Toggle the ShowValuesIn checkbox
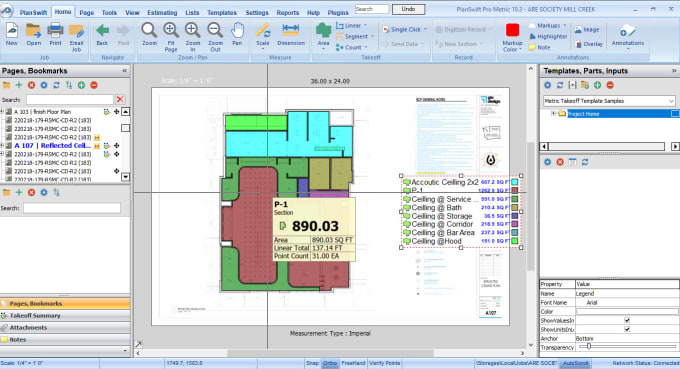This screenshot has height=369, width=680. 627,320
